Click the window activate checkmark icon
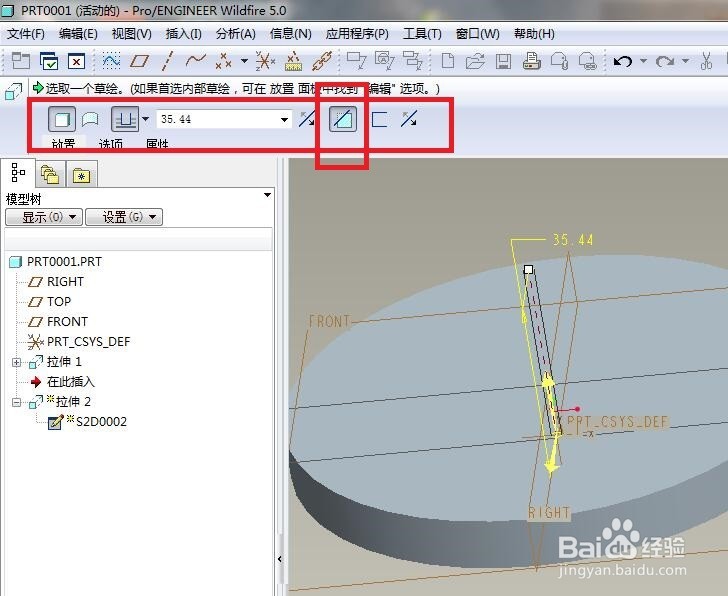This screenshot has width=728, height=596. click(49, 61)
